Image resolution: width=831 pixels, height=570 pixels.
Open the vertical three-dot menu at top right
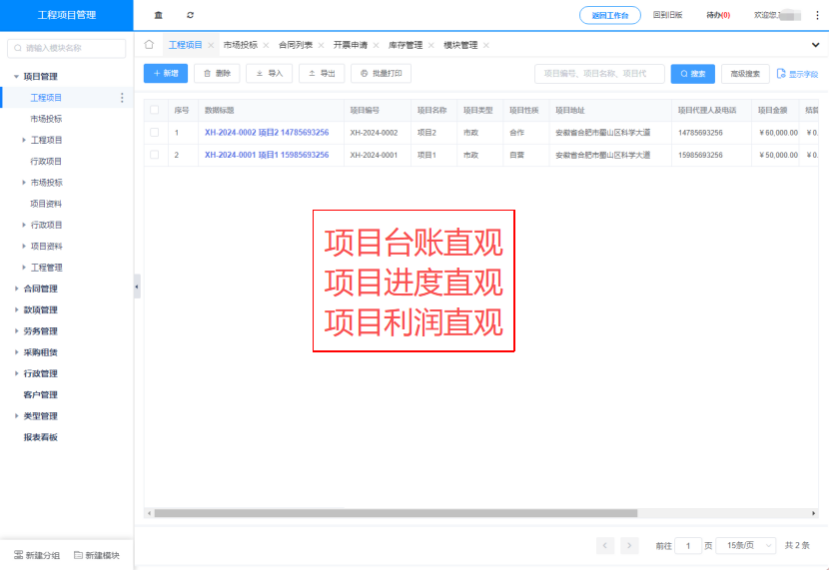pos(816,15)
